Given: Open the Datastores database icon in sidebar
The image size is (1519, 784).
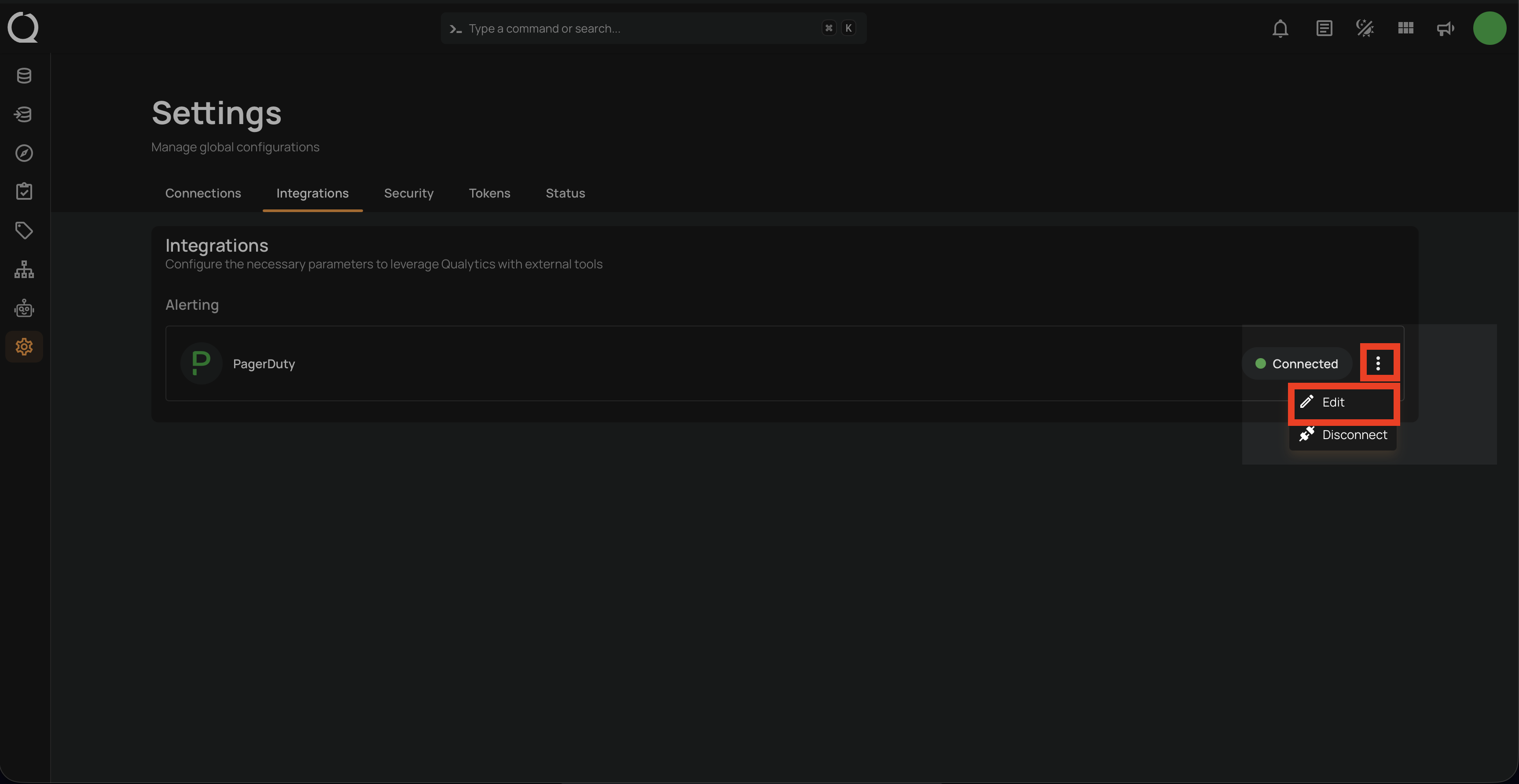Looking at the screenshot, I should pos(24,76).
